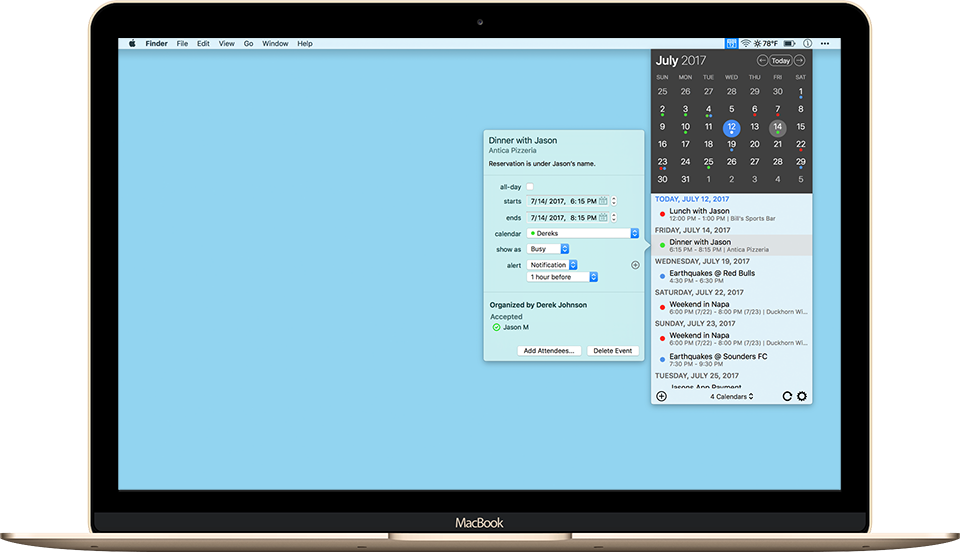The image size is (960, 552).
Task: Click the reservation note text
Action: click(x=542, y=163)
